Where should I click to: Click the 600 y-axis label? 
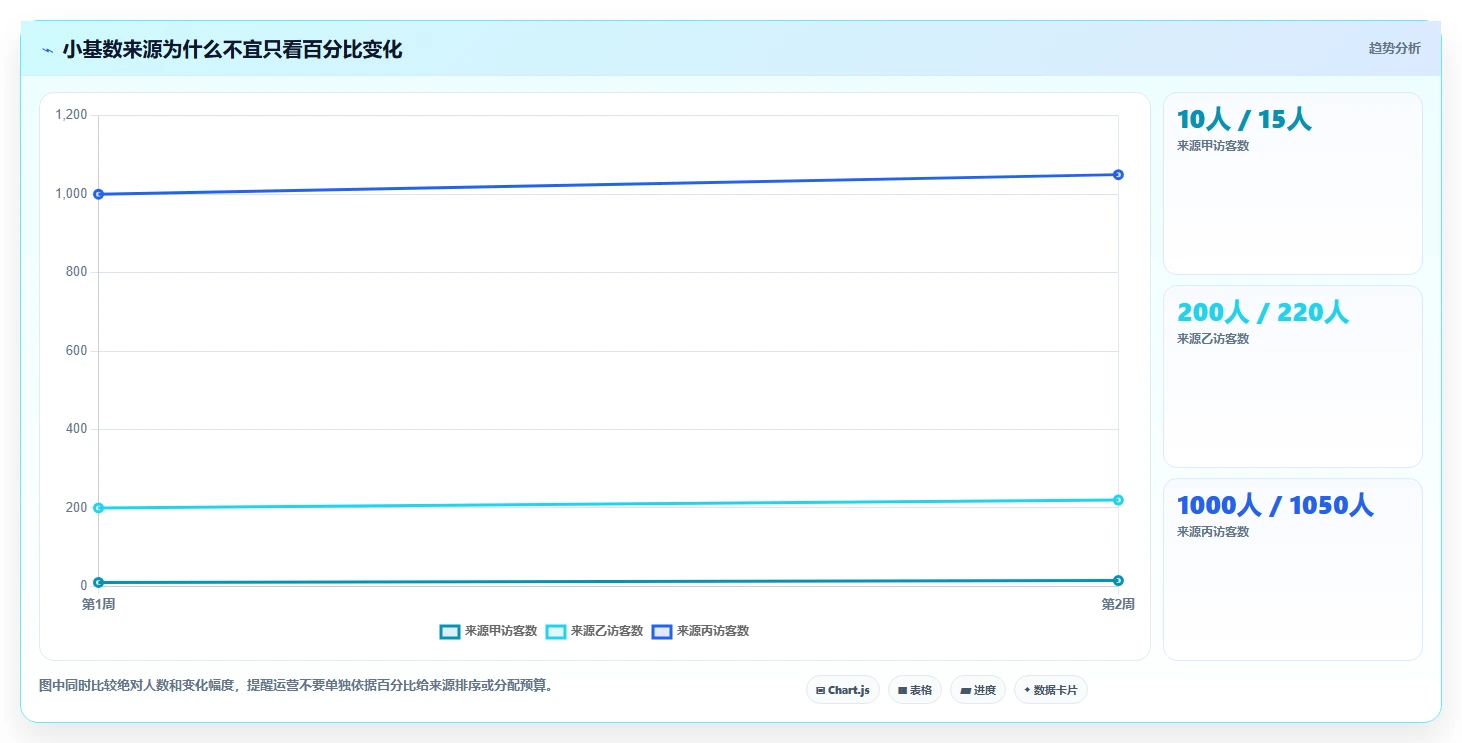(77, 351)
